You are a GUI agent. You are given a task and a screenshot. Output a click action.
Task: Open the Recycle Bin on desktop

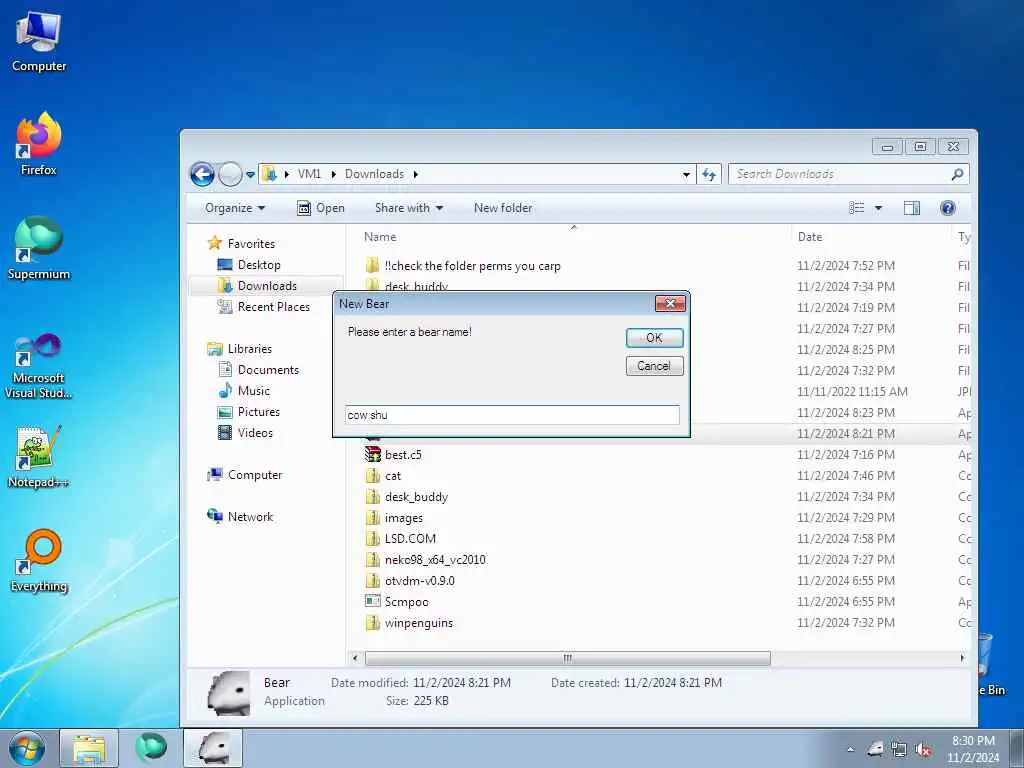tap(991, 664)
